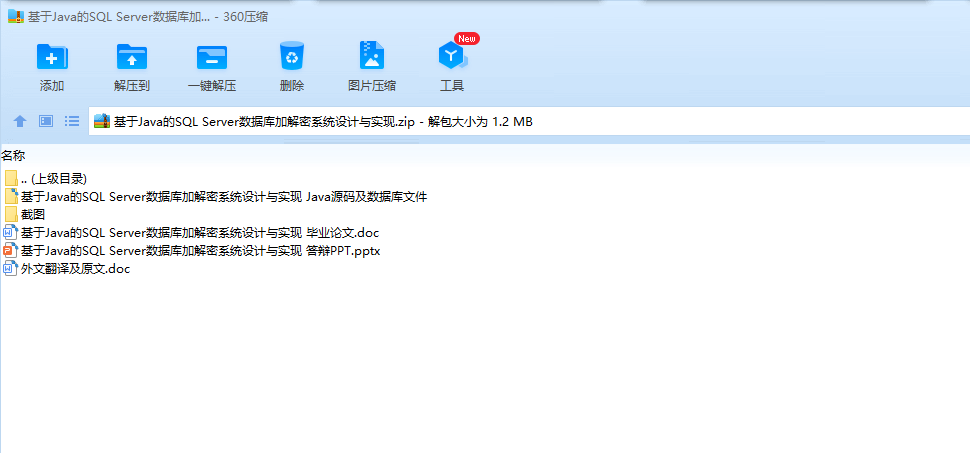Select the 'Java源码及数据库文件' folder name
This screenshot has height=453, width=970.
coord(224,197)
